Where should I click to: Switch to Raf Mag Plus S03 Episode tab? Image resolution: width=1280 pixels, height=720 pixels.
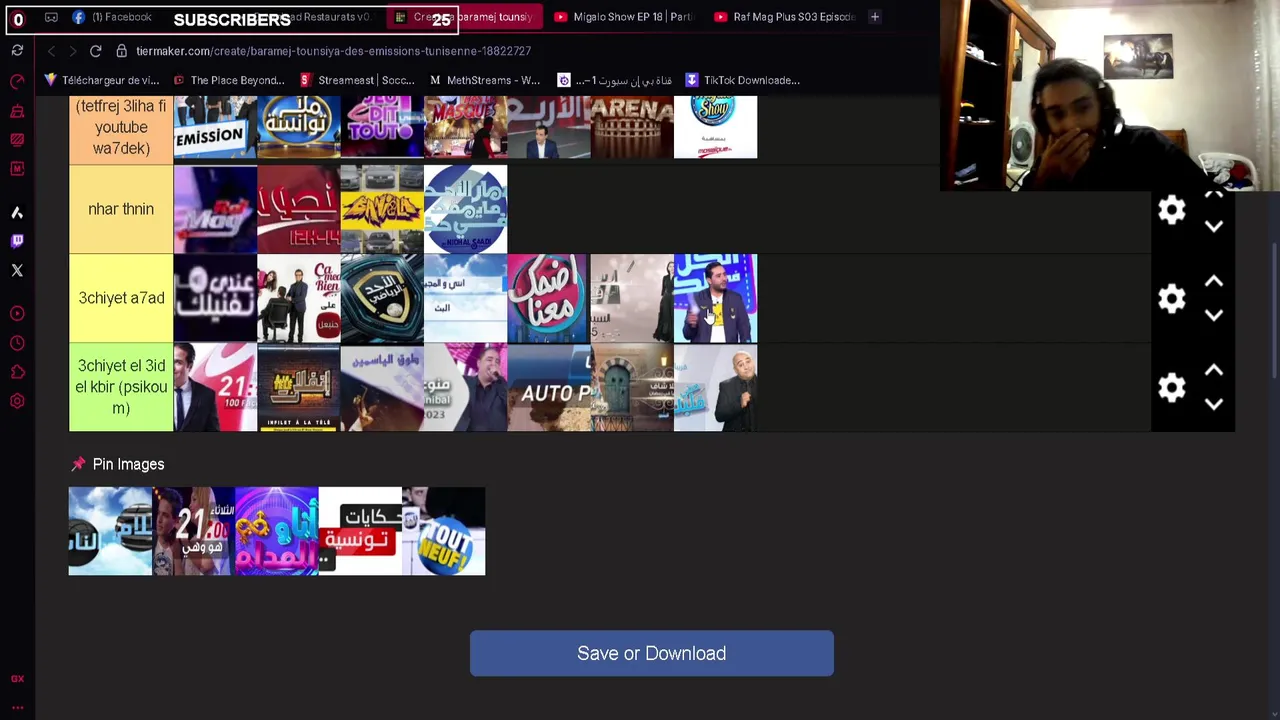point(785,17)
